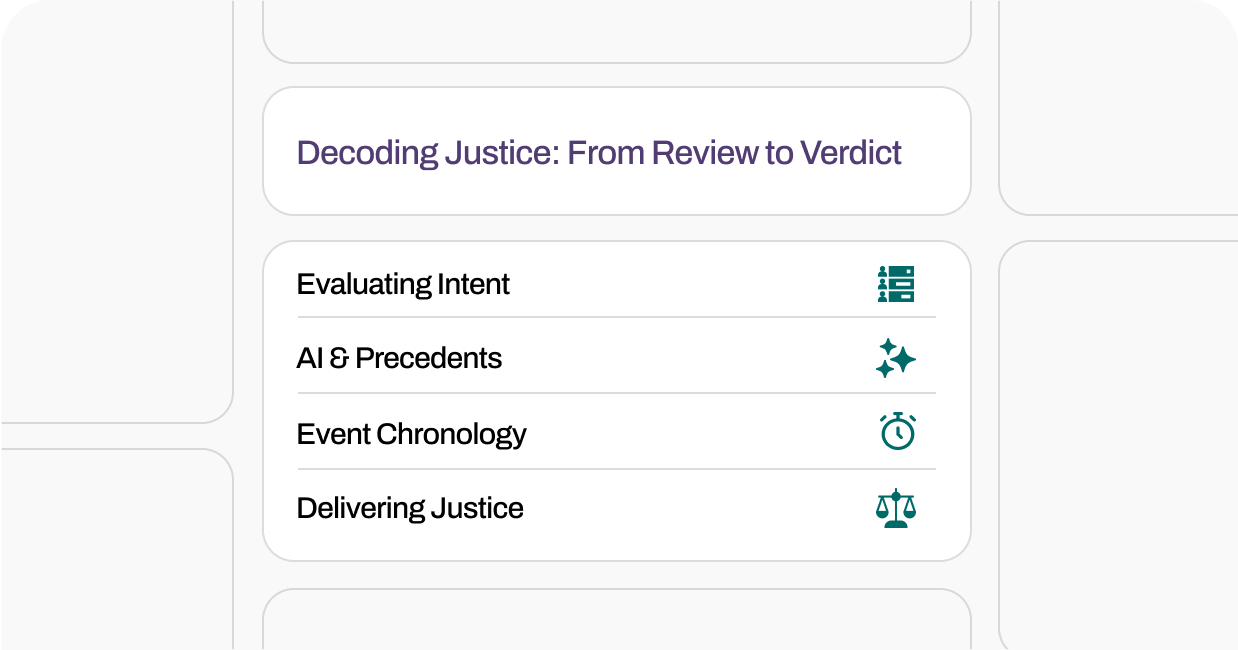Click the empty lower-right placeholder card
The width and height of the screenshot is (1238, 650).
pos(1118,445)
